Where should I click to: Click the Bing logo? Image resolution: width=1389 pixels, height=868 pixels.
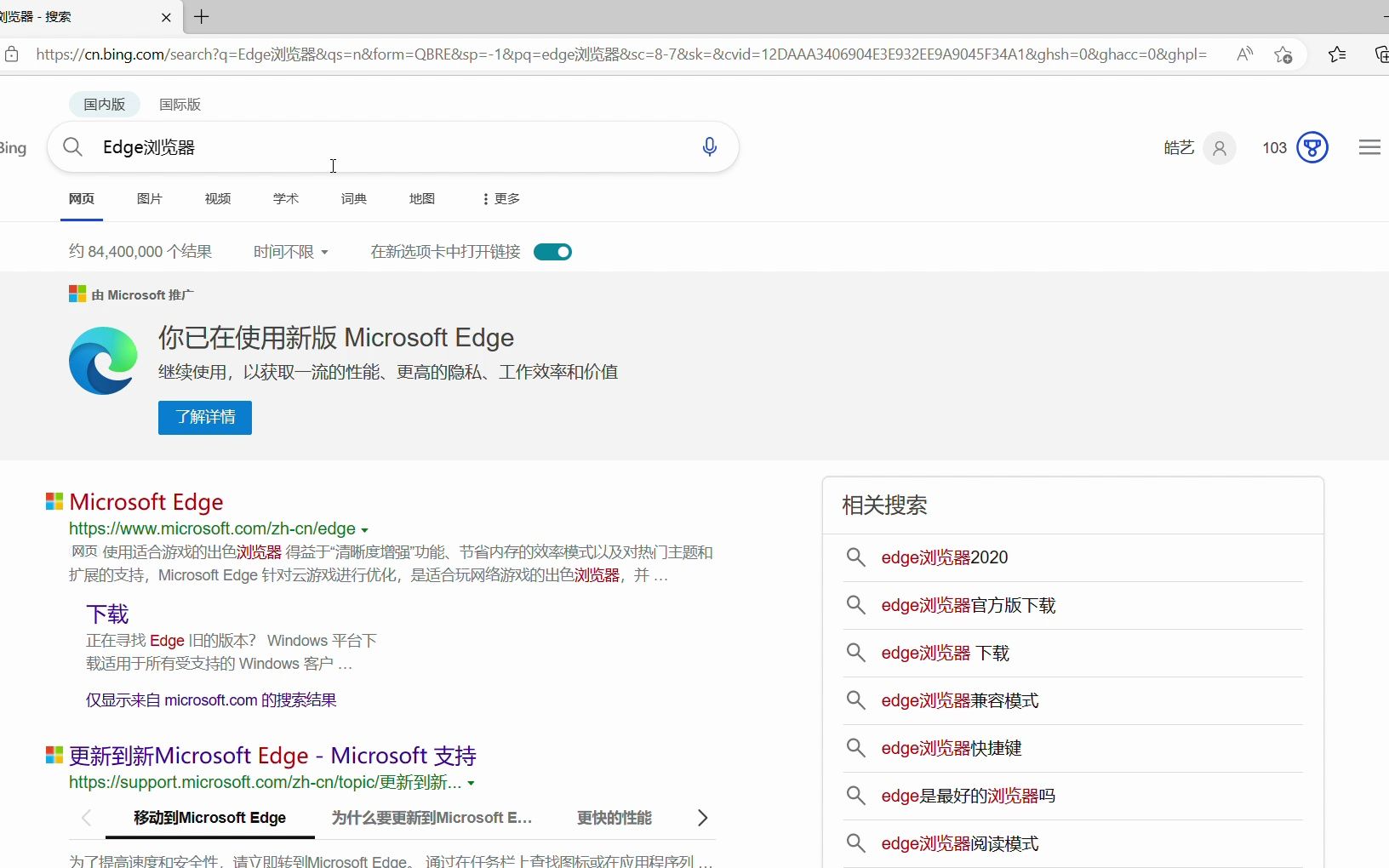(13, 148)
